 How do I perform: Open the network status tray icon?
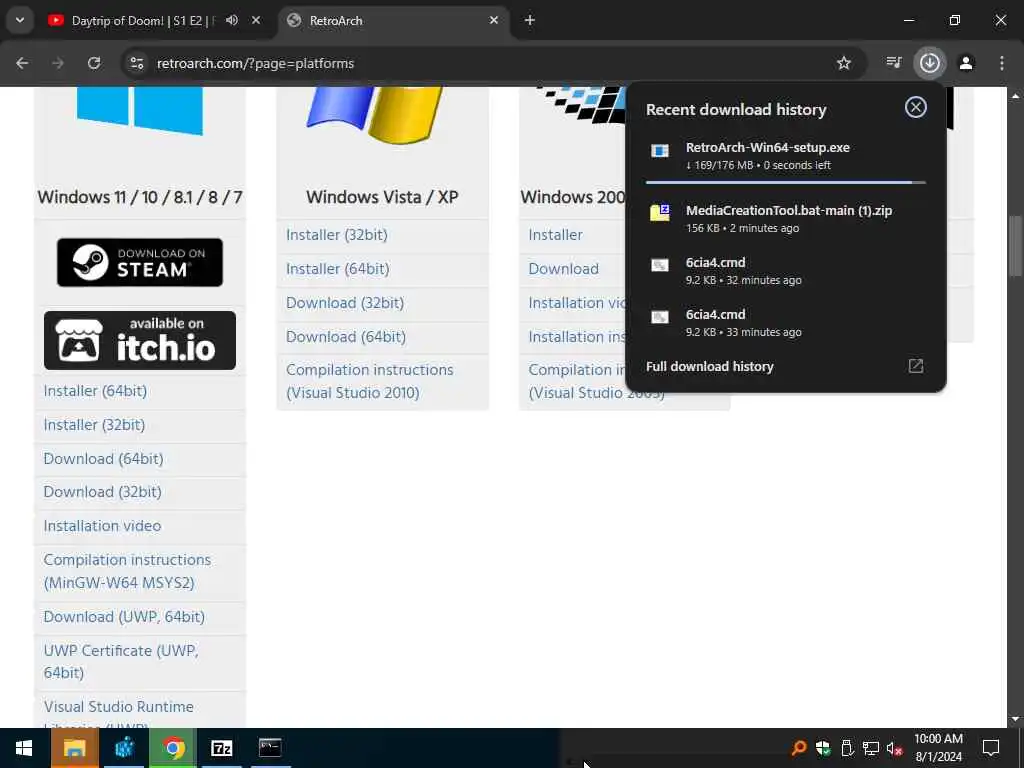click(x=871, y=748)
